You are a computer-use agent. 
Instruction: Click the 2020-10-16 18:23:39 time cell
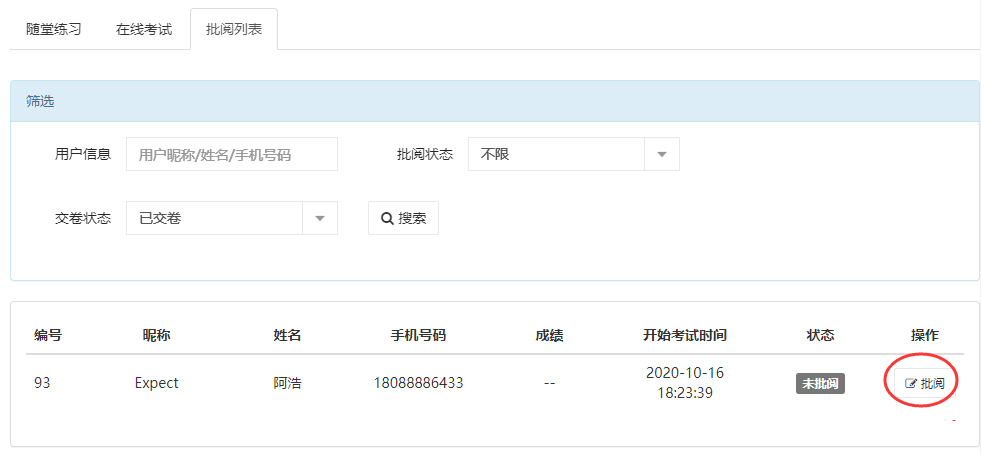tap(684, 383)
